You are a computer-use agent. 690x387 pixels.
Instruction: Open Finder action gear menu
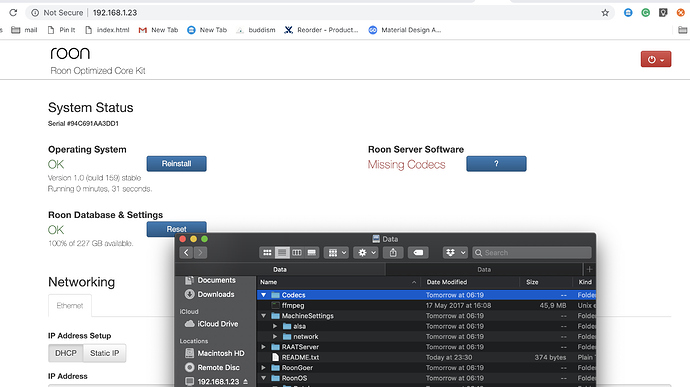(x=366, y=253)
